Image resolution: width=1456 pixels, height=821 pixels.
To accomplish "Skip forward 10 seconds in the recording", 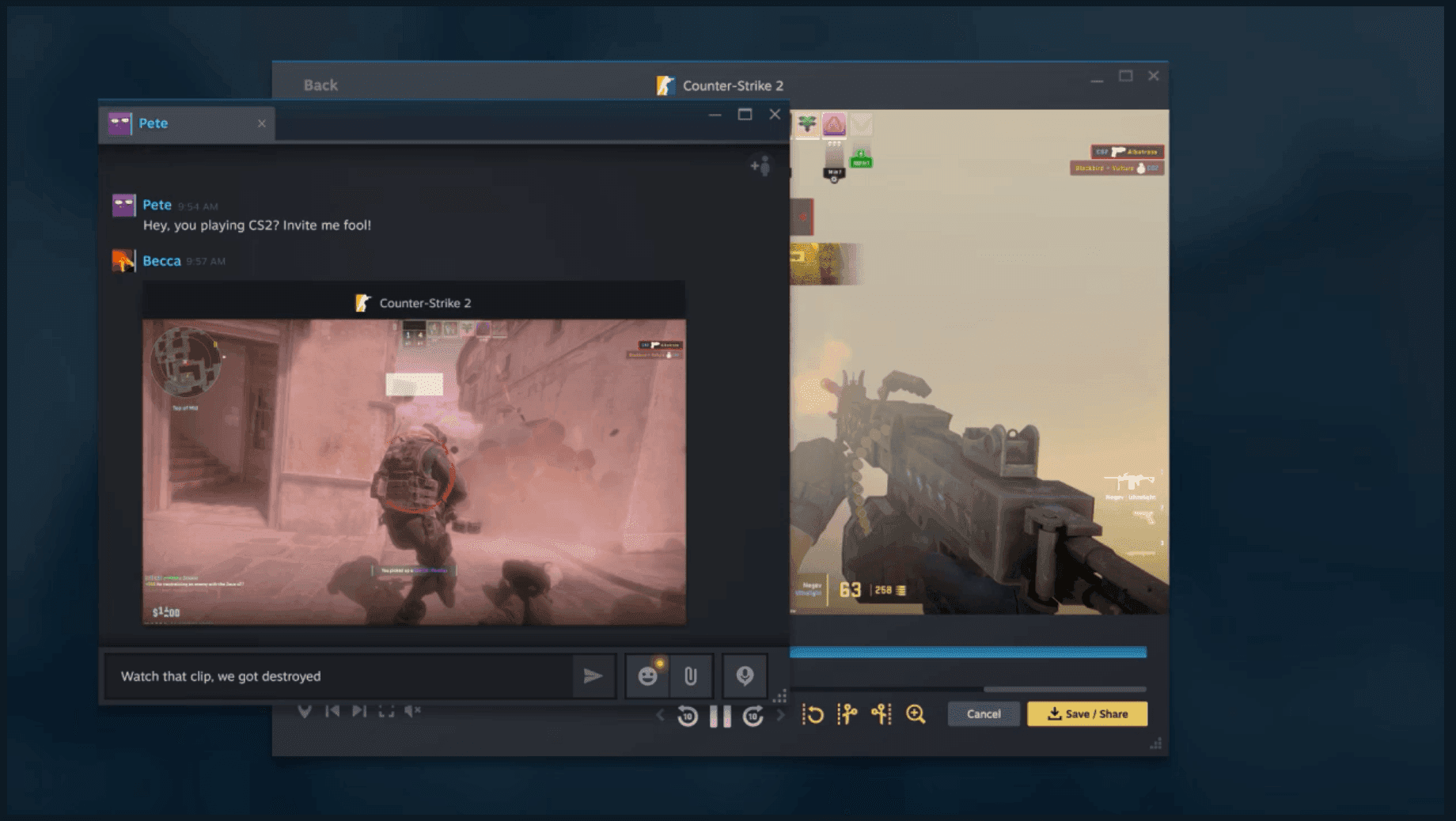I will click(x=753, y=717).
